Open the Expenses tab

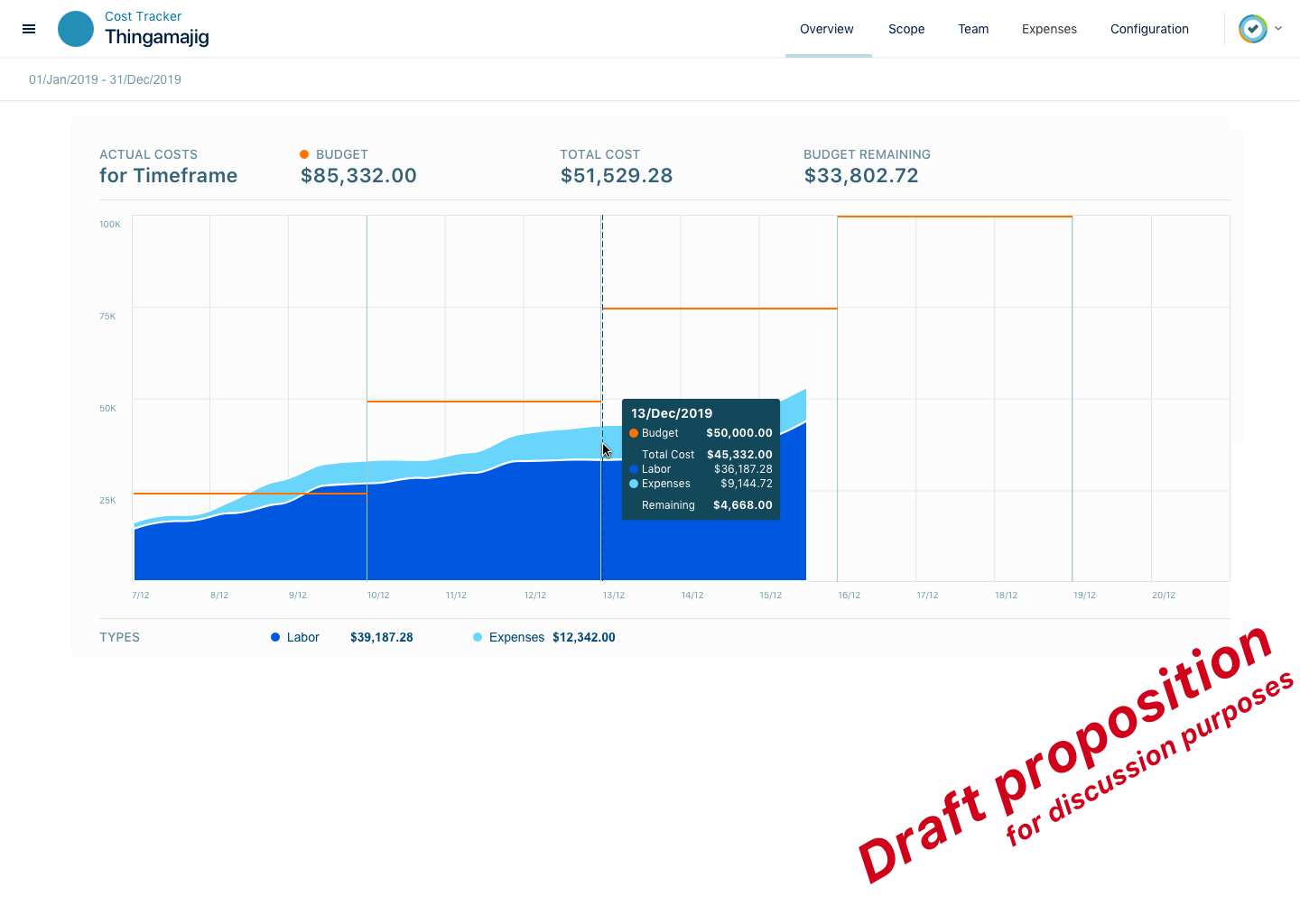pyautogui.click(x=1048, y=29)
